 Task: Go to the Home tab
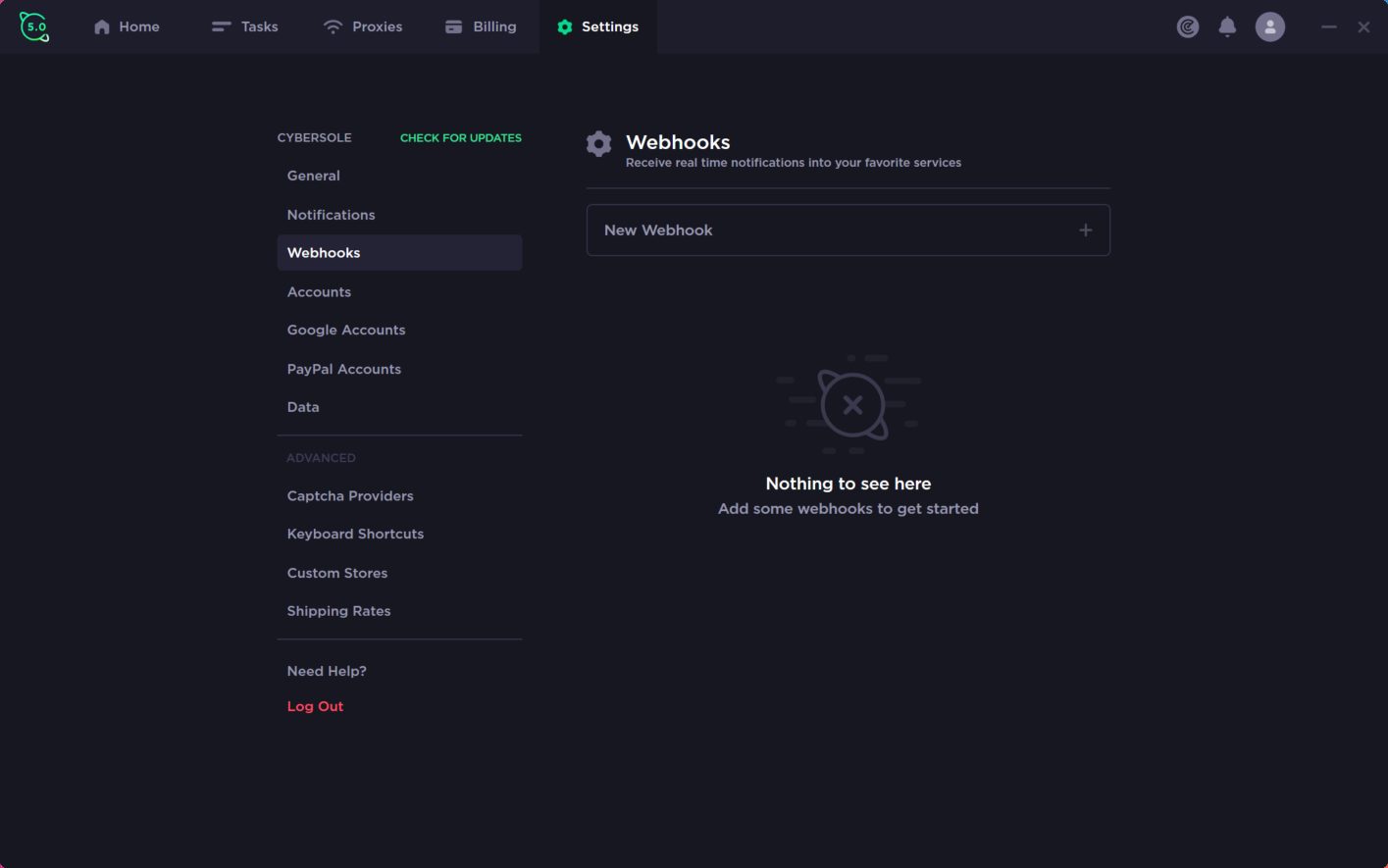coord(127,26)
